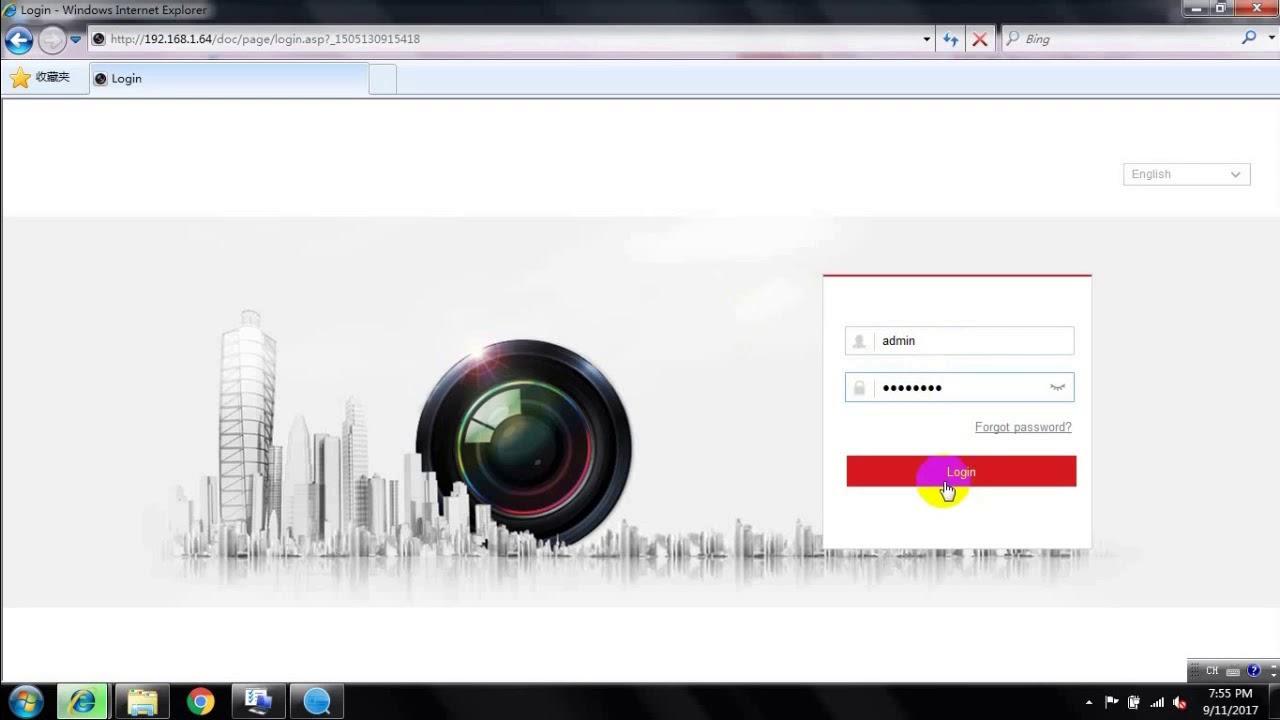Click the Windows Start button
The image size is (1280, 720).
pyautogui.click(x=25, y=702)
